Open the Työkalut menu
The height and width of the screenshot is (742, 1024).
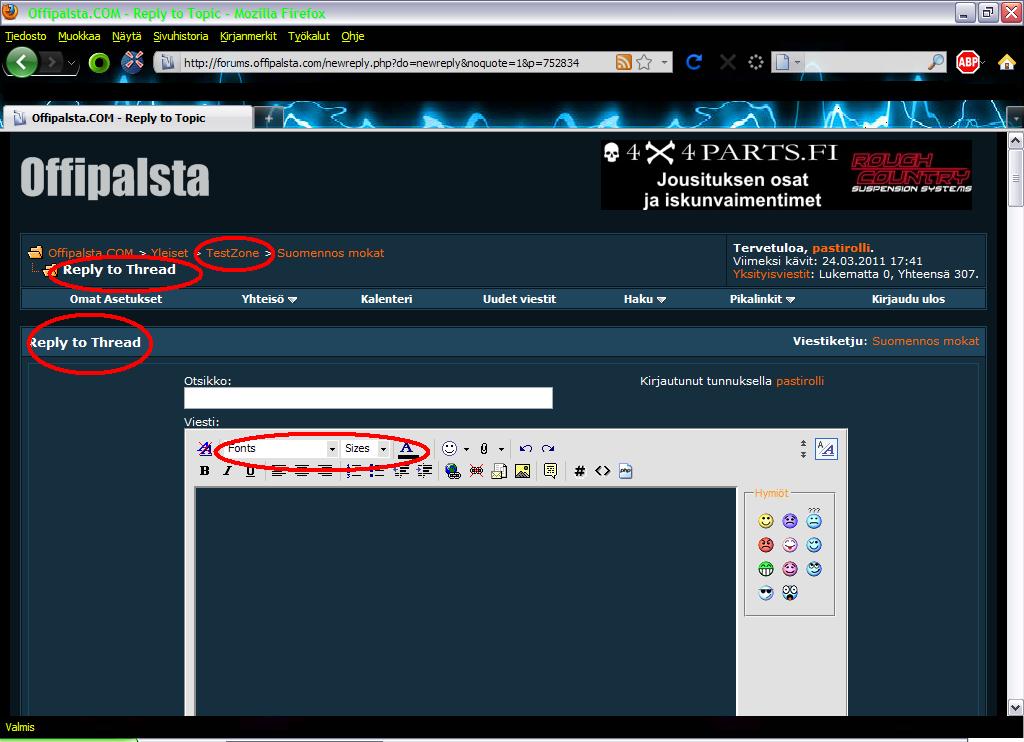click(x=308, y=36)
